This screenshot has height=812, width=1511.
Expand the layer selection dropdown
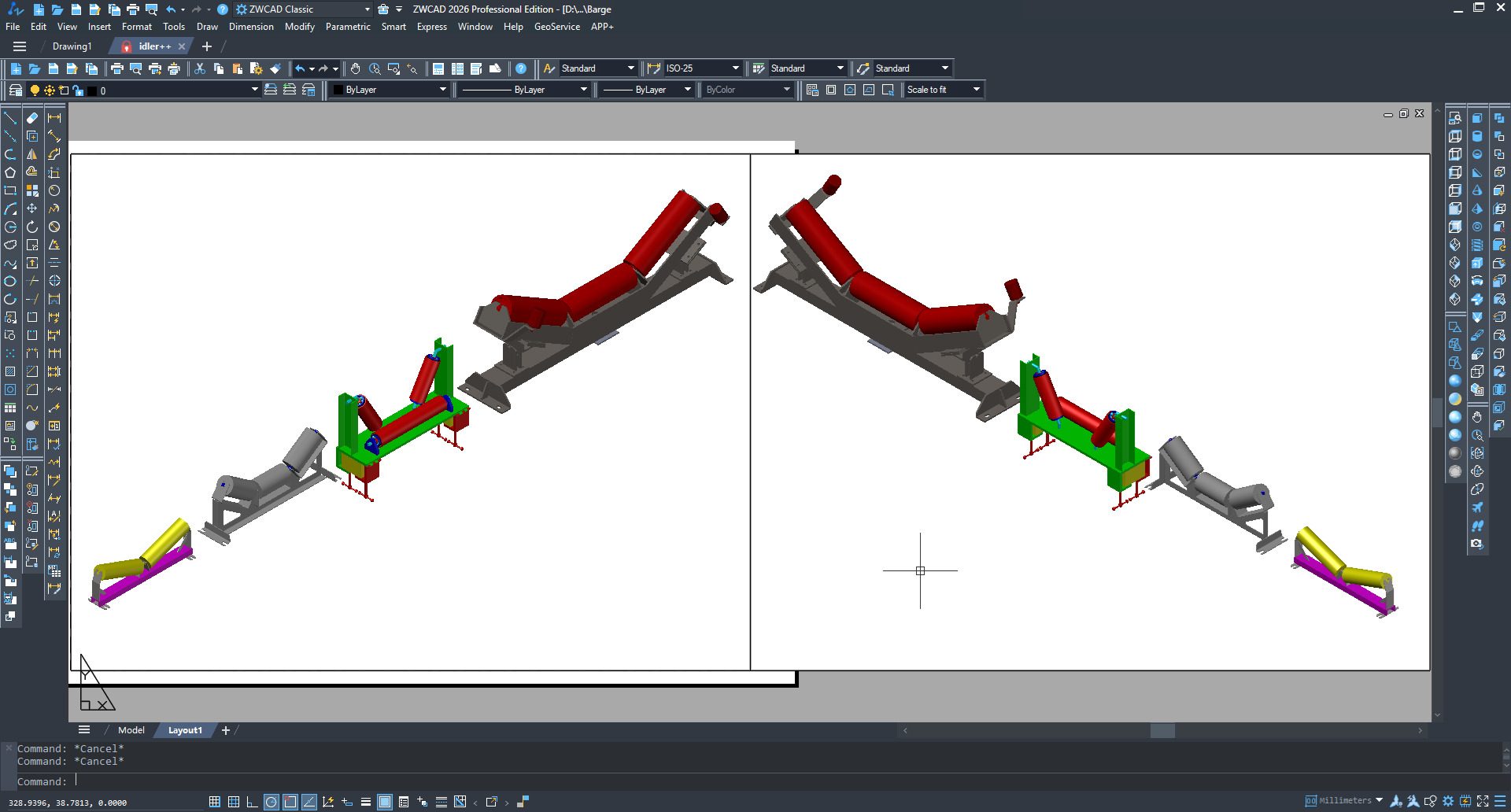point(254,90)
